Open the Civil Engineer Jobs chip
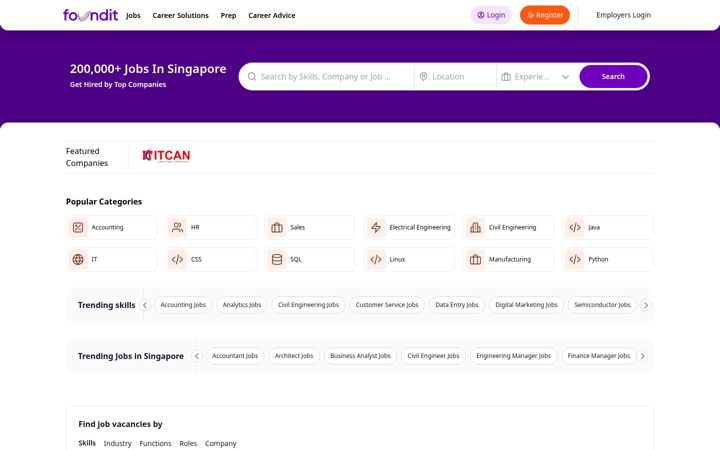720x450 pixels. (x=433, y=356)
